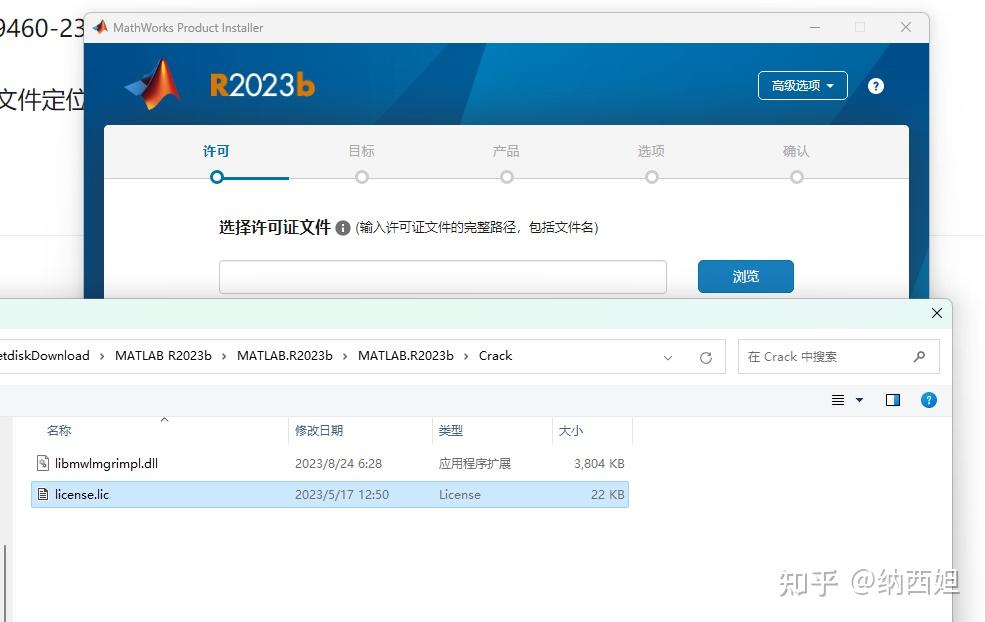Image resolution: width=985 pixels, height=622 pixels.
Task: Click the 3,804 KB size cell
Action: (599, 464)
